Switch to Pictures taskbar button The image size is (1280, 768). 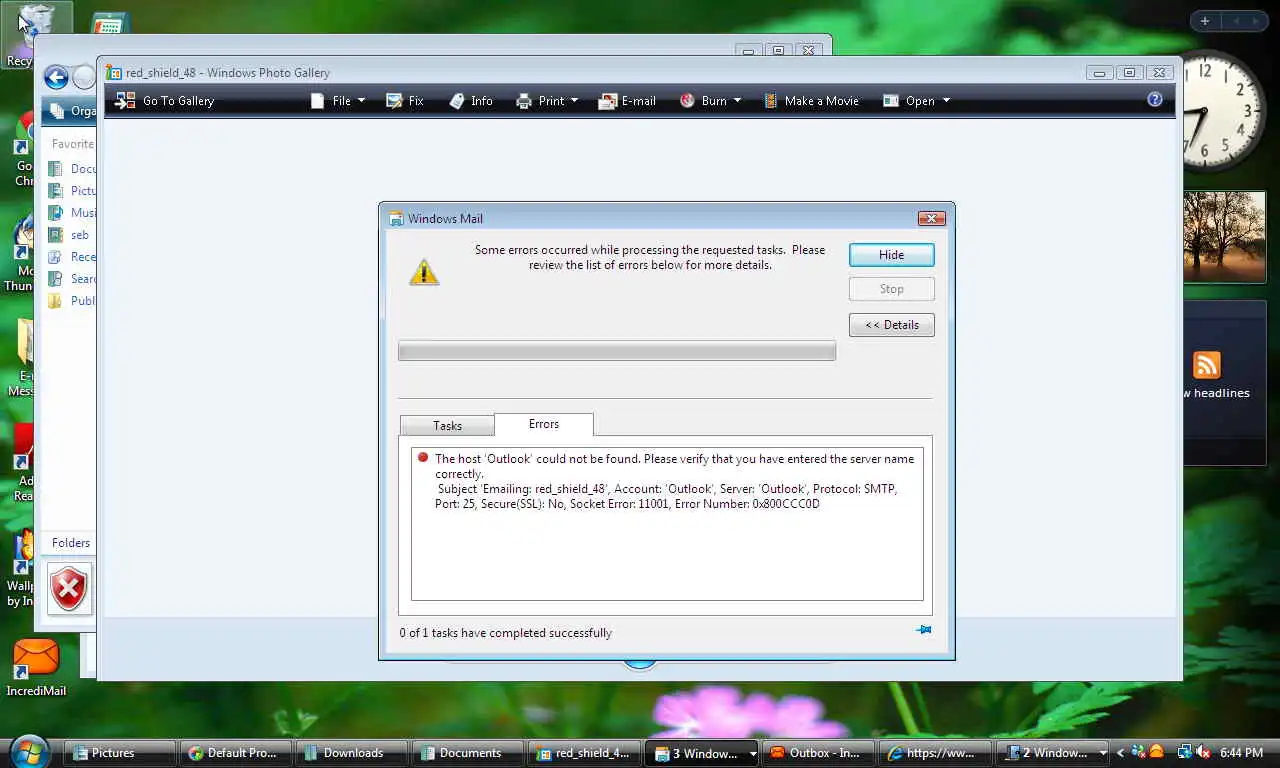point(120,753)
